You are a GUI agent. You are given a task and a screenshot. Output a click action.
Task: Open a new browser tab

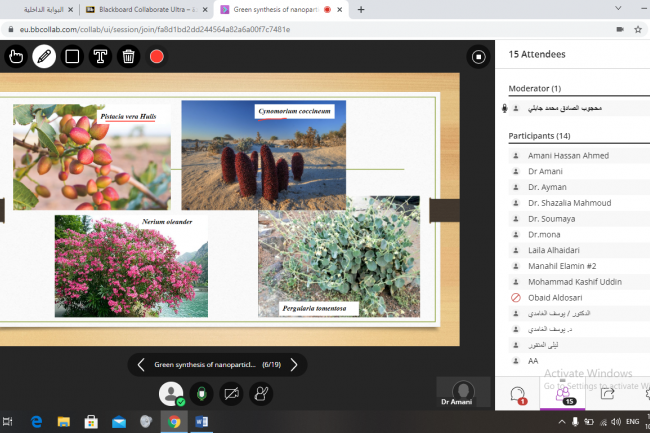(361, 10)
